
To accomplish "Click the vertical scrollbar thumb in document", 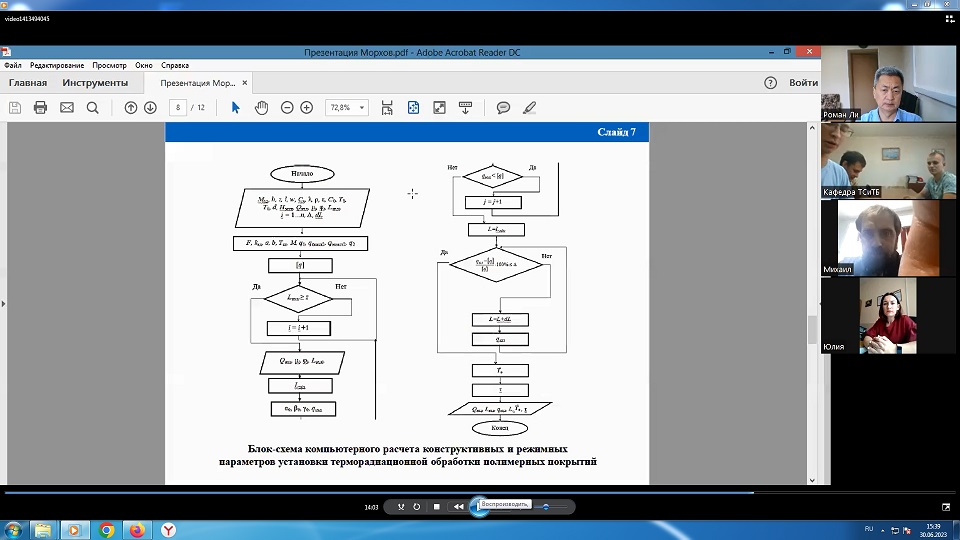I will (x=812, y=329).
